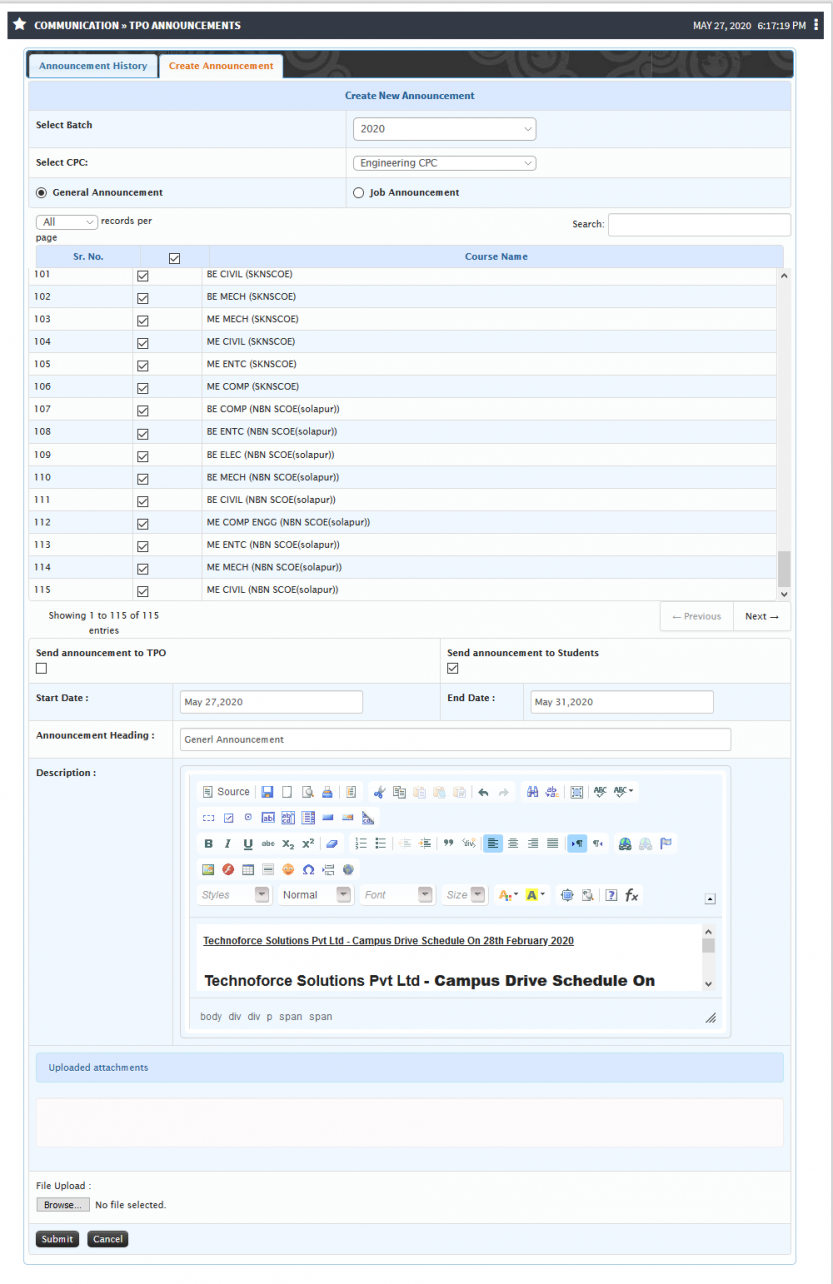Click the Undo arrow icon

pos(484,792)
